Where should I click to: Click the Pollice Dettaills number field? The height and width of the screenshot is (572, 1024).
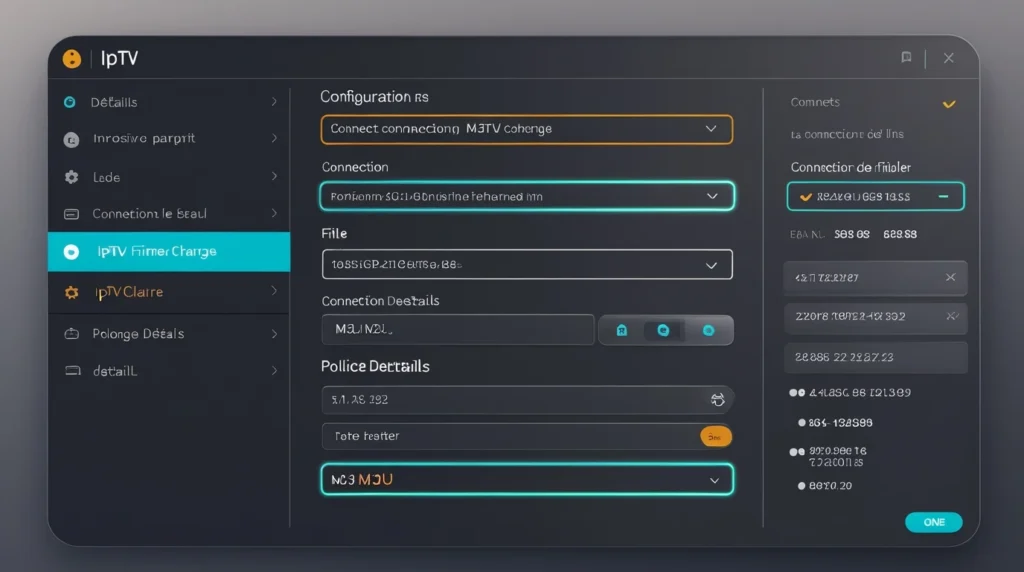coord(526,400)
